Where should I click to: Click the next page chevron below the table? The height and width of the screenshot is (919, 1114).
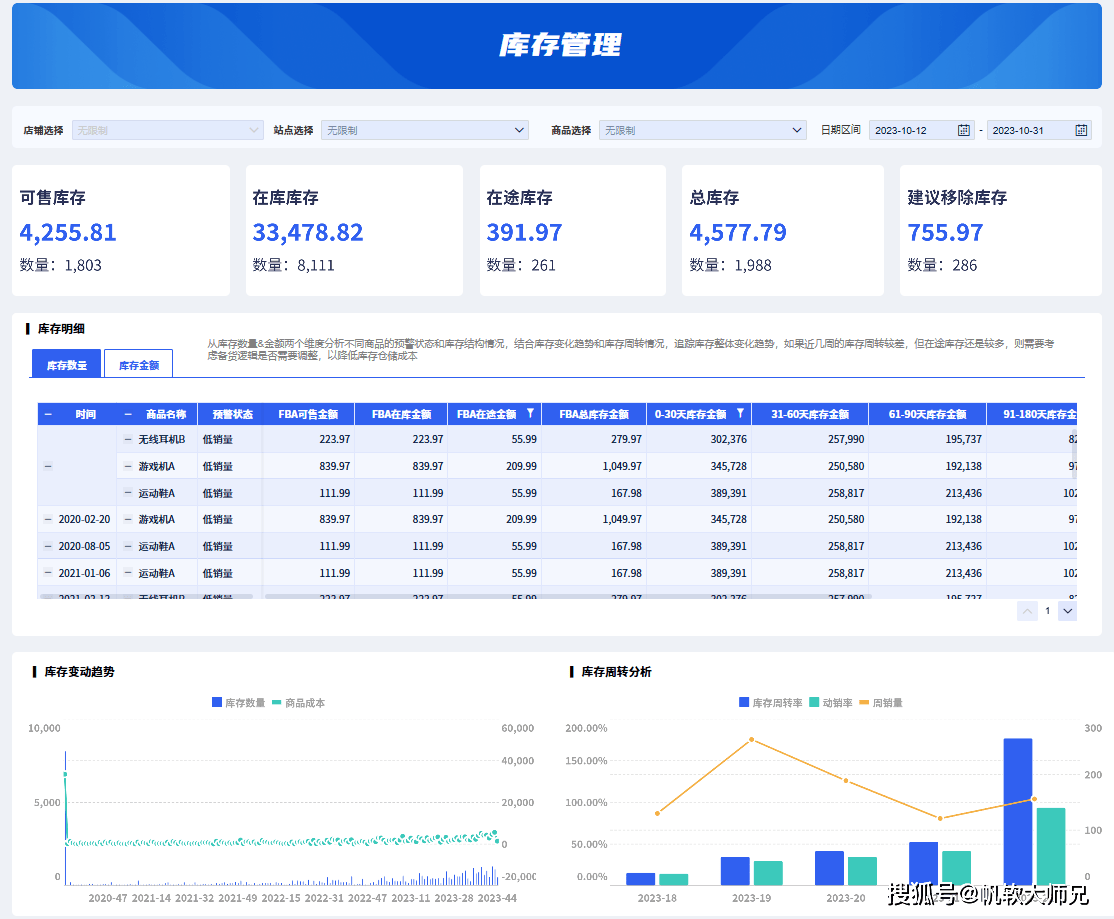pos(1066,610)
